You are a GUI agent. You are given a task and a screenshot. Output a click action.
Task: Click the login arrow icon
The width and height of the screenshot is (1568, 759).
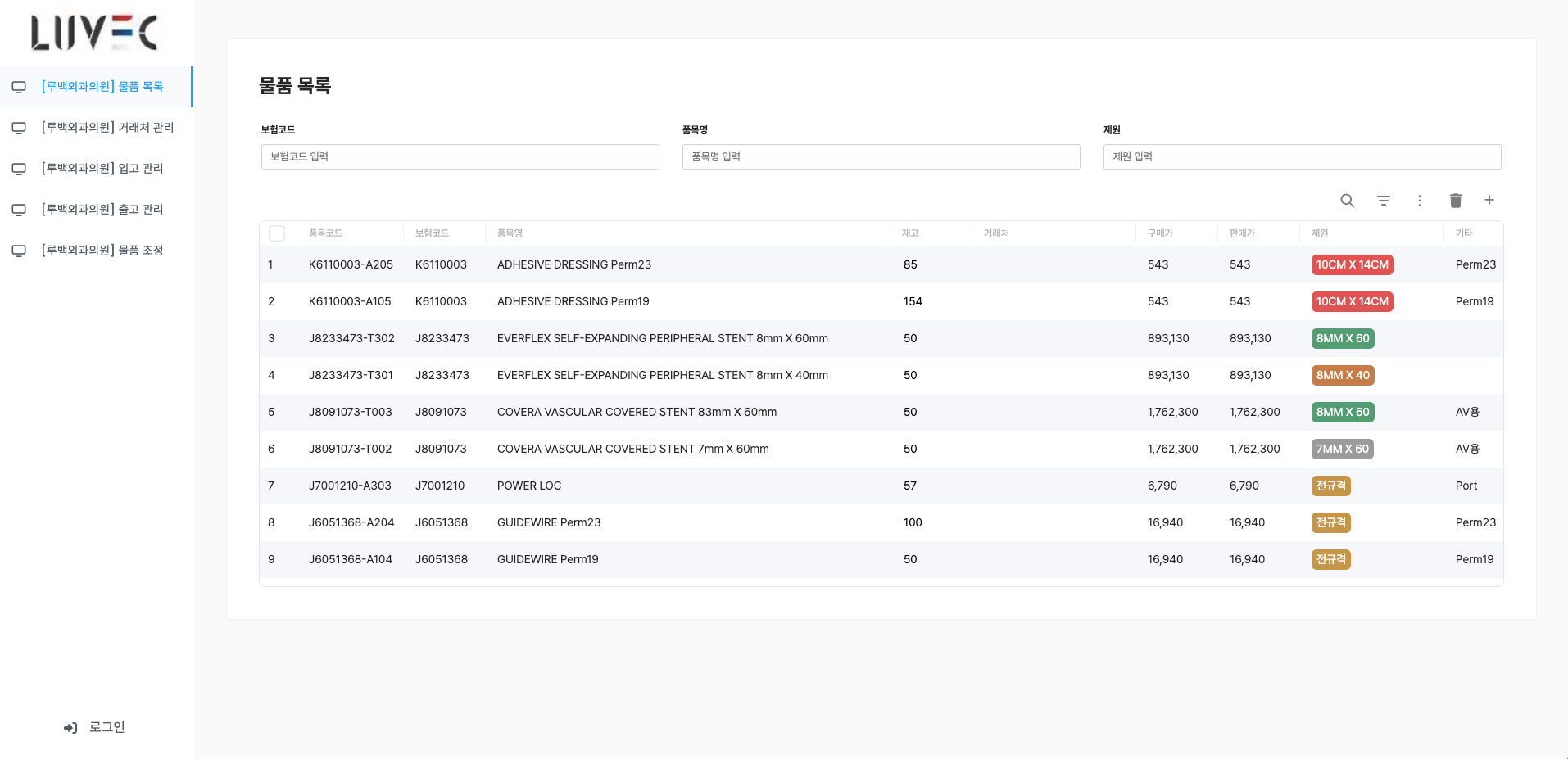click(x=70, y=728)
